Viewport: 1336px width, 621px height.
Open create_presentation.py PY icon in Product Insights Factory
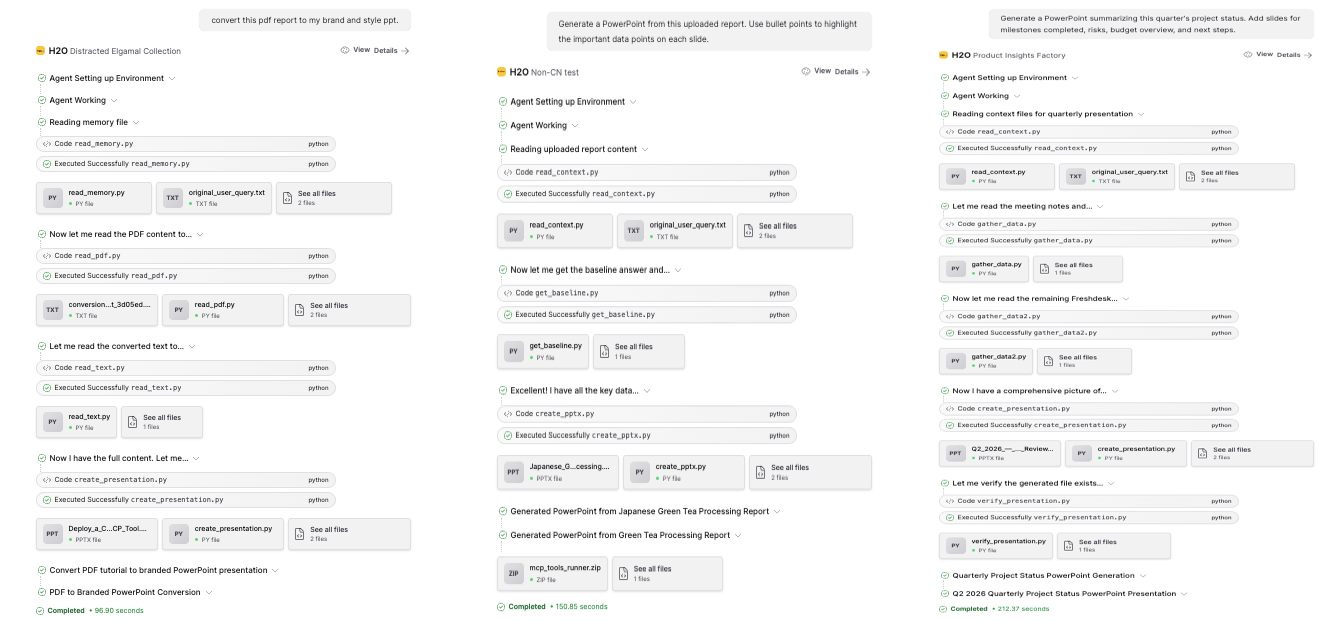[x=1081, y=454]
